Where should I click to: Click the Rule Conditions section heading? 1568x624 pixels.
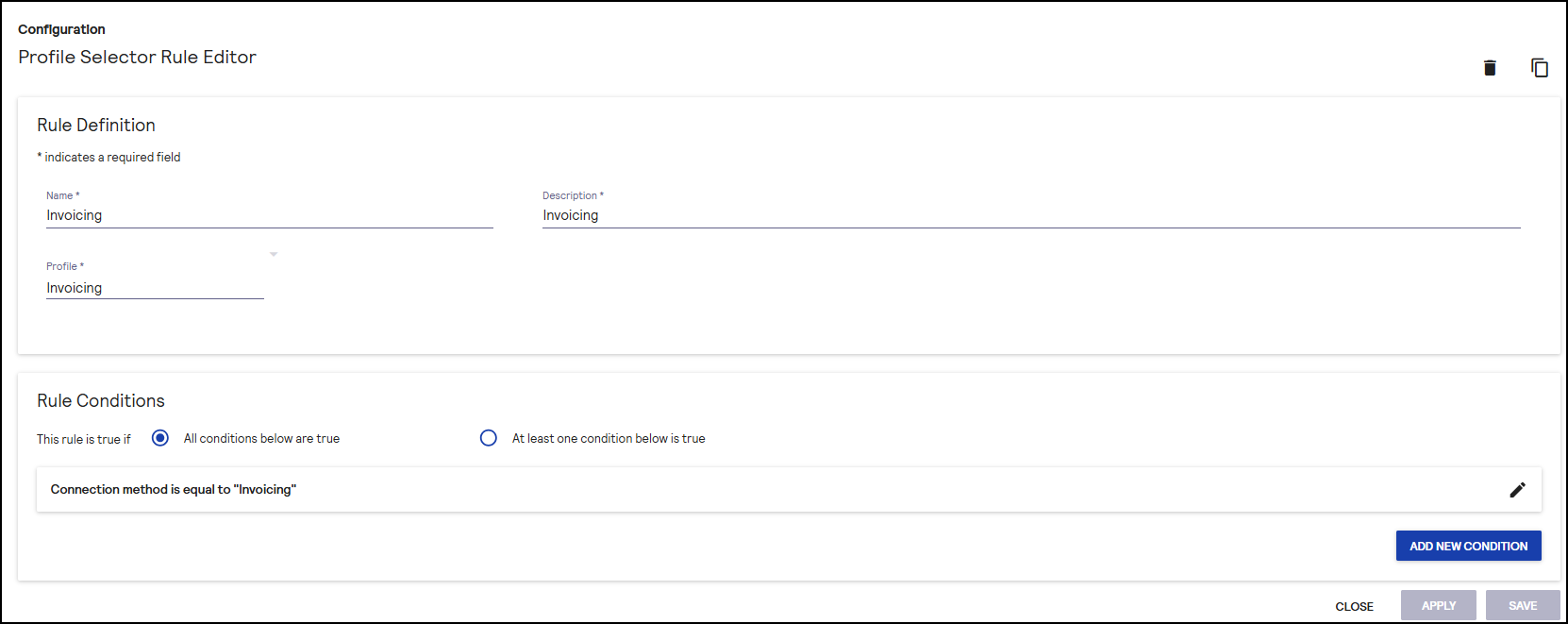click(101, 401)
